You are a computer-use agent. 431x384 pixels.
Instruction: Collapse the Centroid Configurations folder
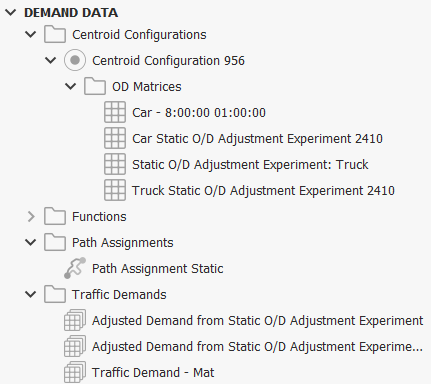[x=31, y=34]
